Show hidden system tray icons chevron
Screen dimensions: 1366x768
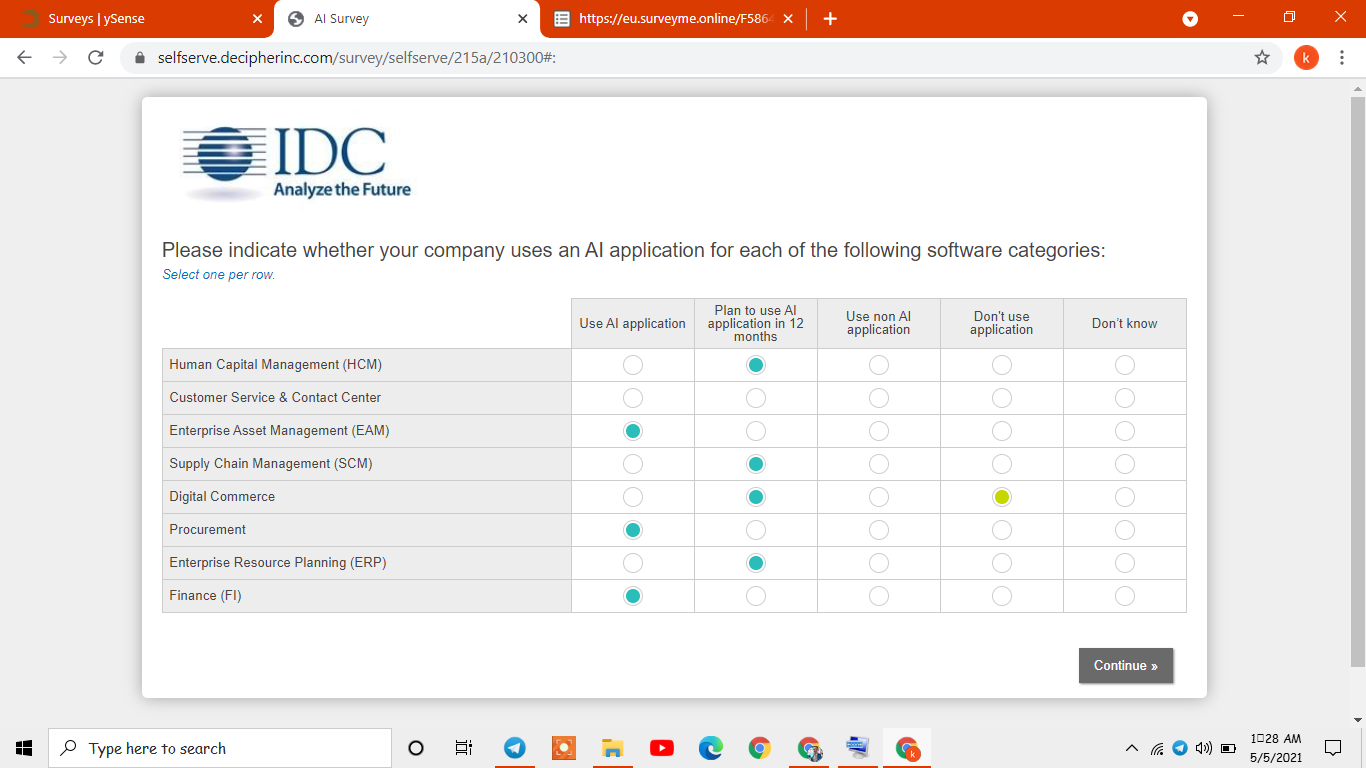point(1132,748)
